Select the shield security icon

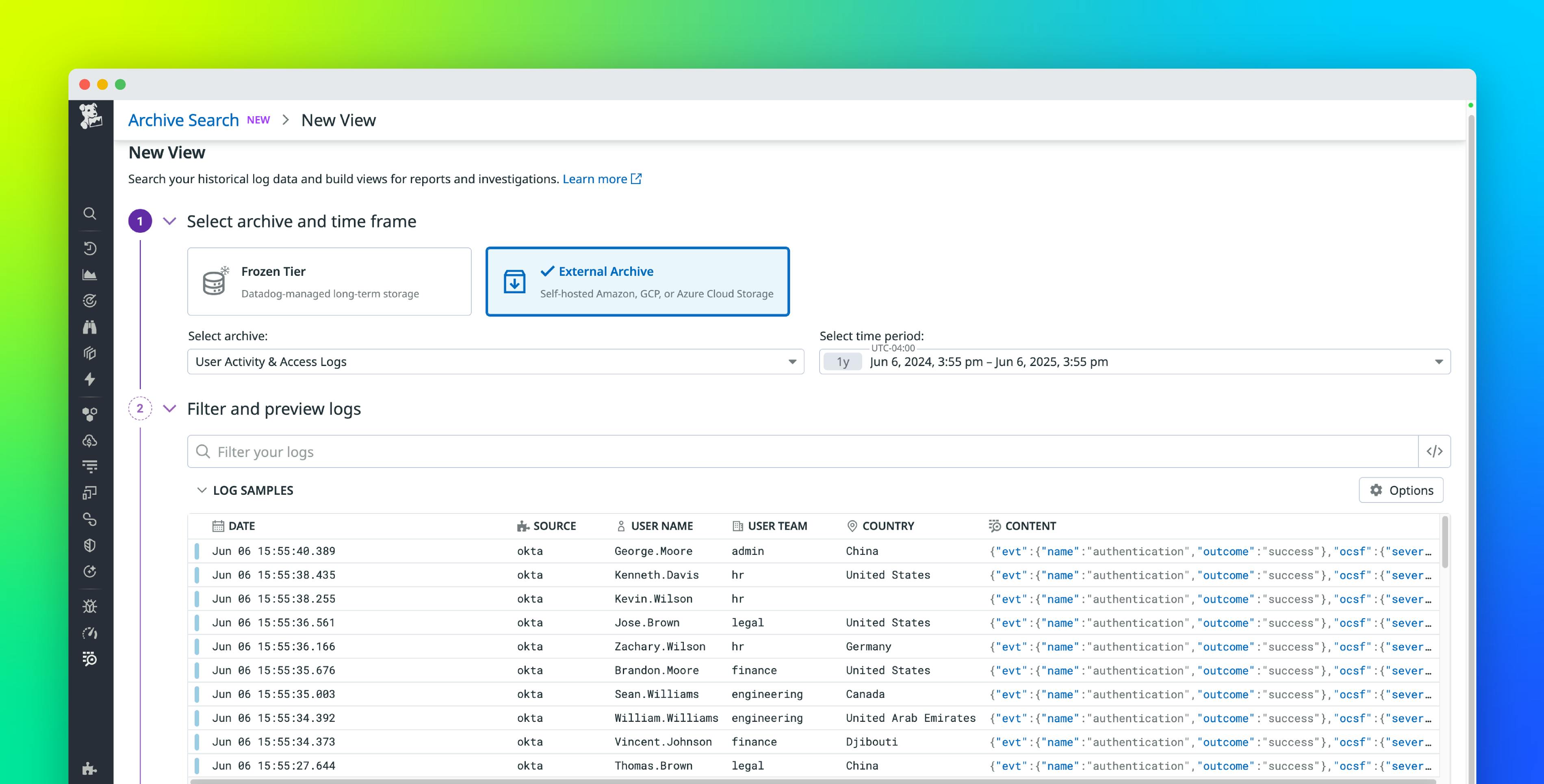(x=90, y=546)
